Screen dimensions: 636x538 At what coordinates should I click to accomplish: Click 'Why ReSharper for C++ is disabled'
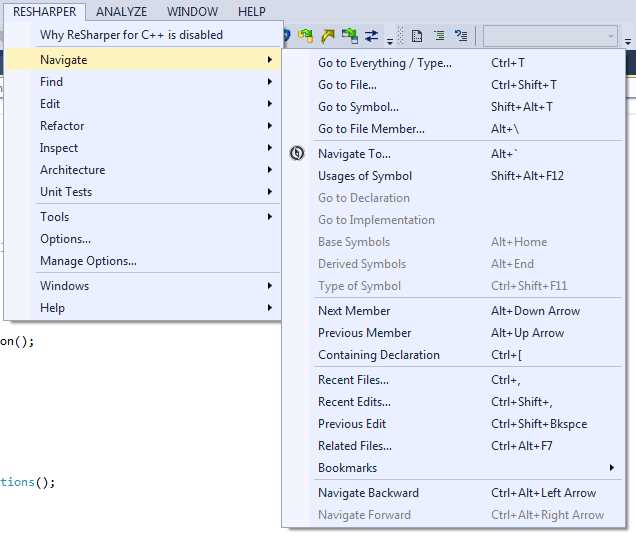coord(143,35)
